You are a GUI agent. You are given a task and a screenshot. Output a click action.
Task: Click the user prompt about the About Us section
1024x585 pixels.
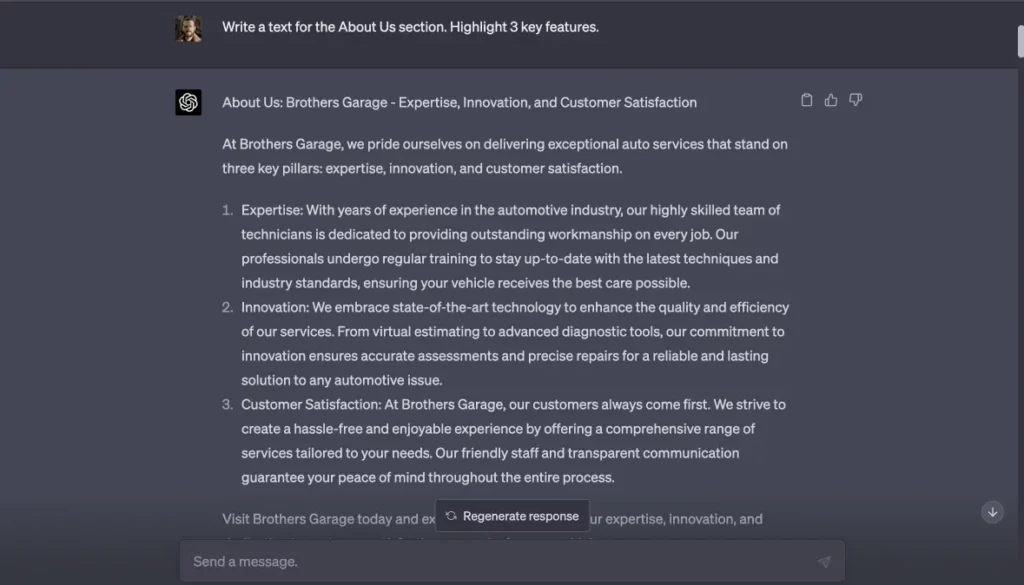(x=410, y=27)
